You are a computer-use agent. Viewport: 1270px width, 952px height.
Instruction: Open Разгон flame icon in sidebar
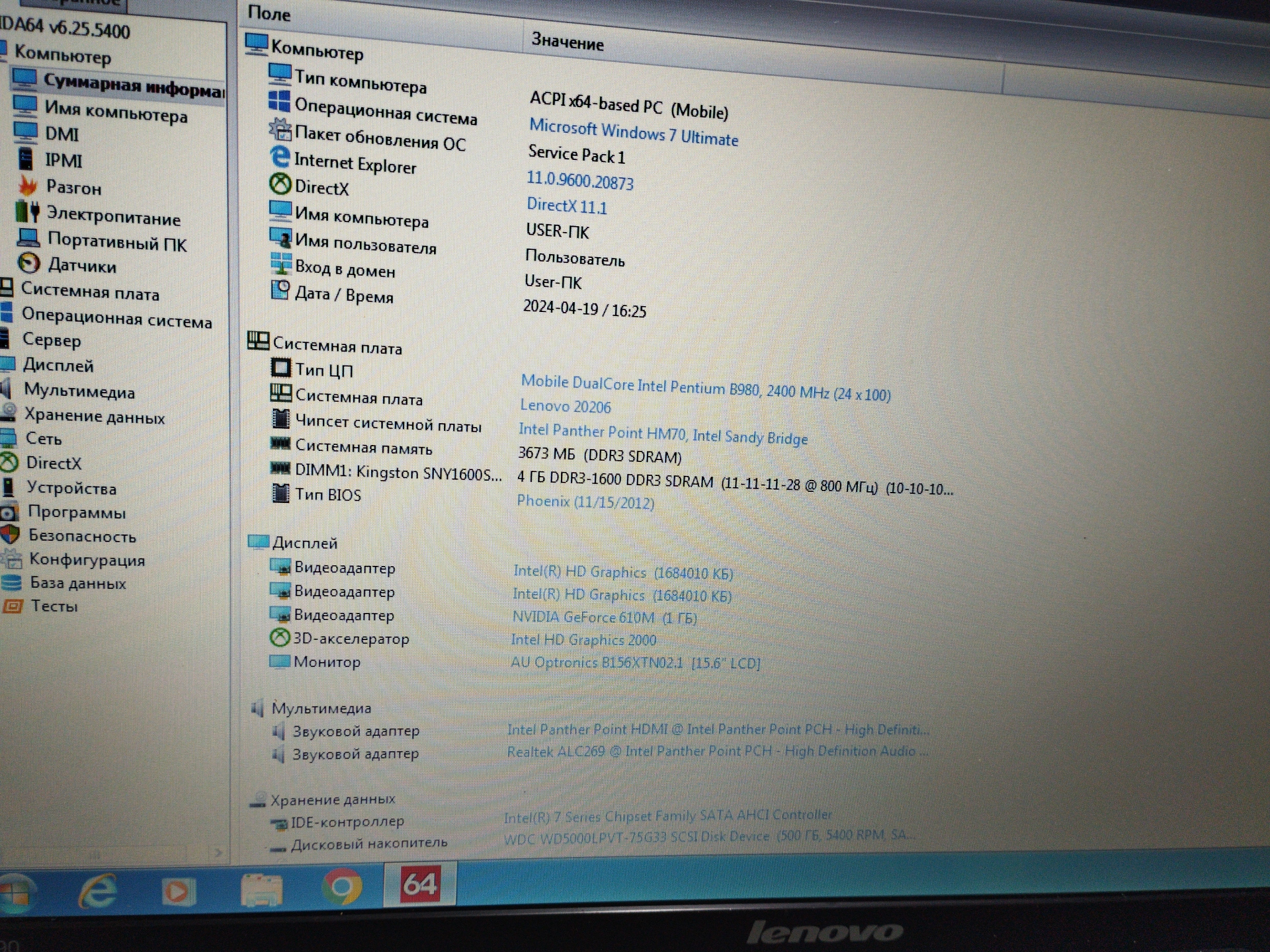(28, 186)
